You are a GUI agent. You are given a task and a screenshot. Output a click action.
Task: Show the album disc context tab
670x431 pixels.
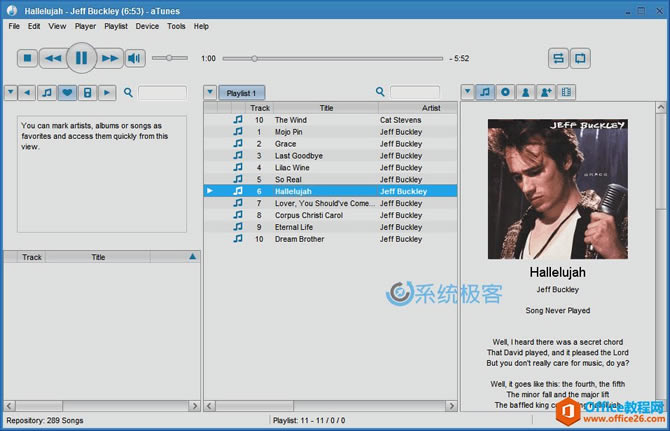(505, 92)
